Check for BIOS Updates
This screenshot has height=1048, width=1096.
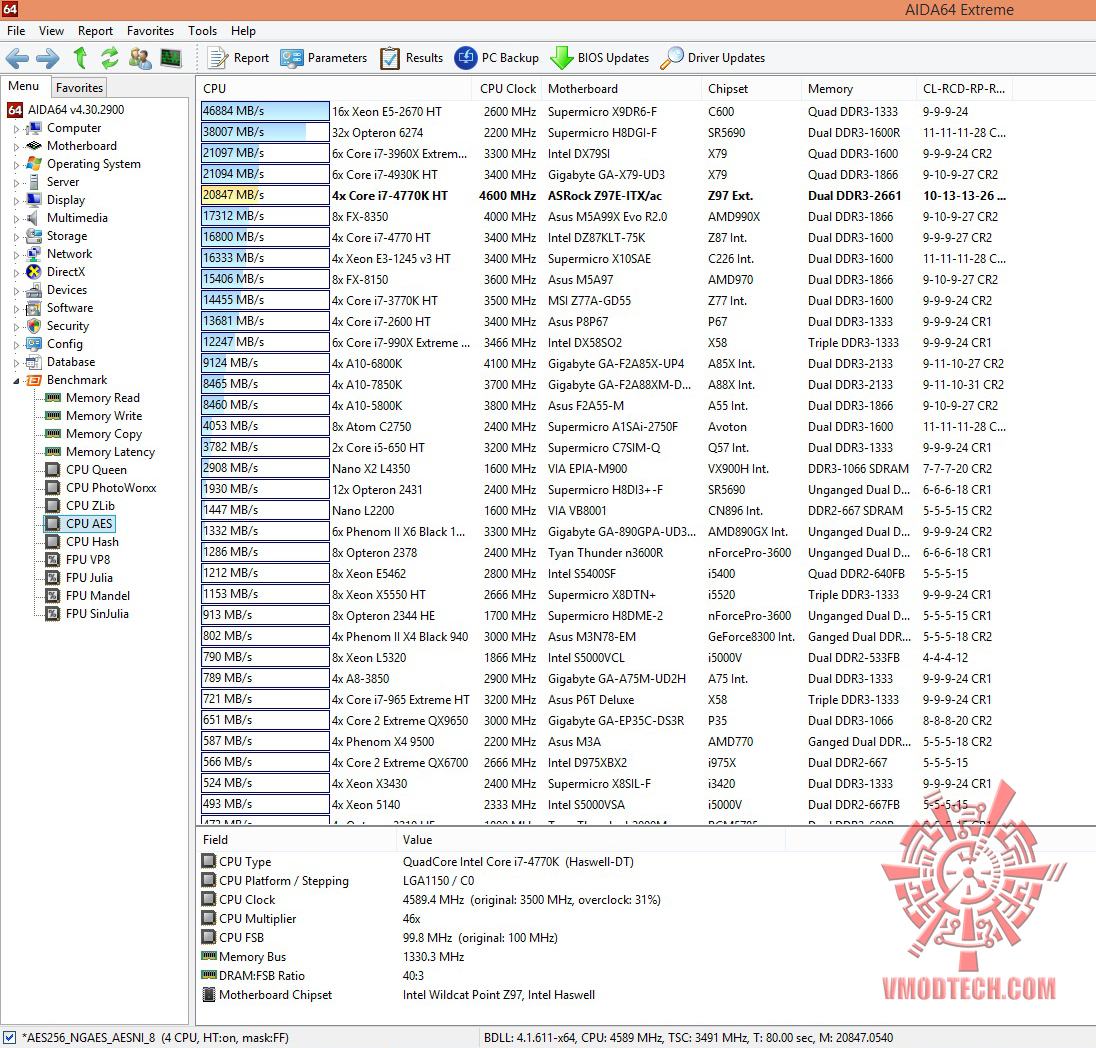(x=600, y=58)
